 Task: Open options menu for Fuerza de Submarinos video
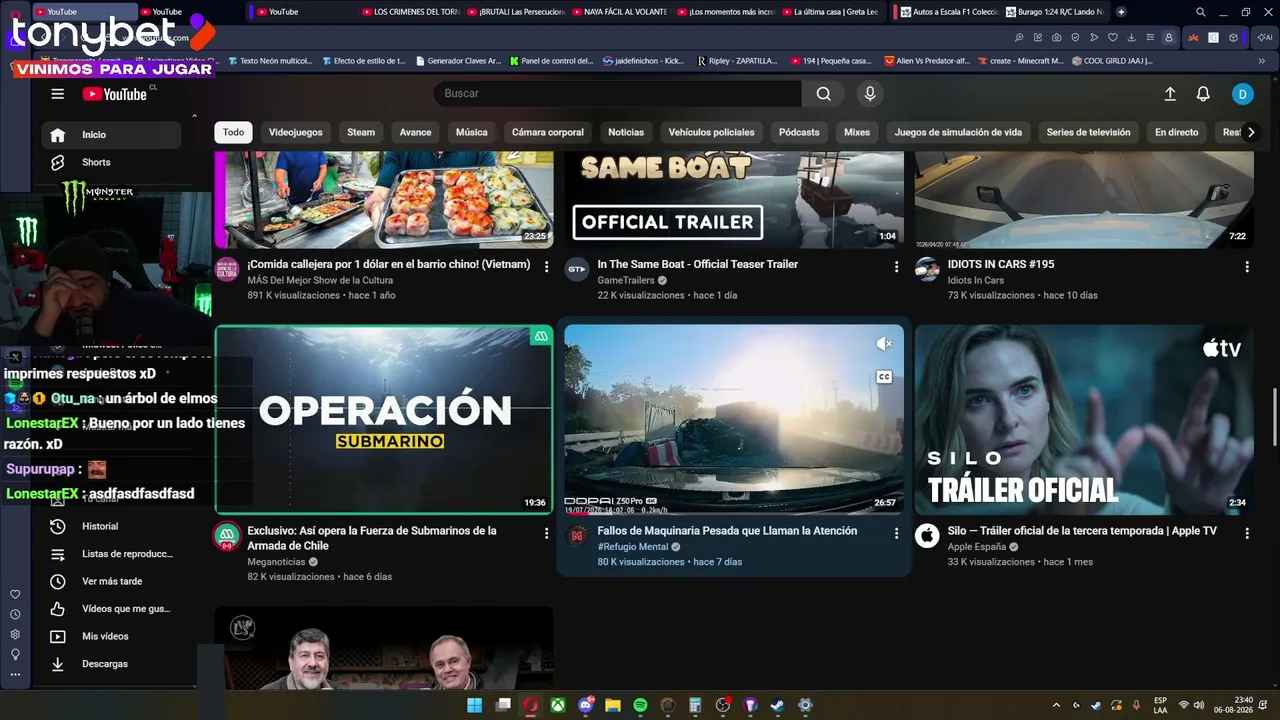(x=546, y=534)
